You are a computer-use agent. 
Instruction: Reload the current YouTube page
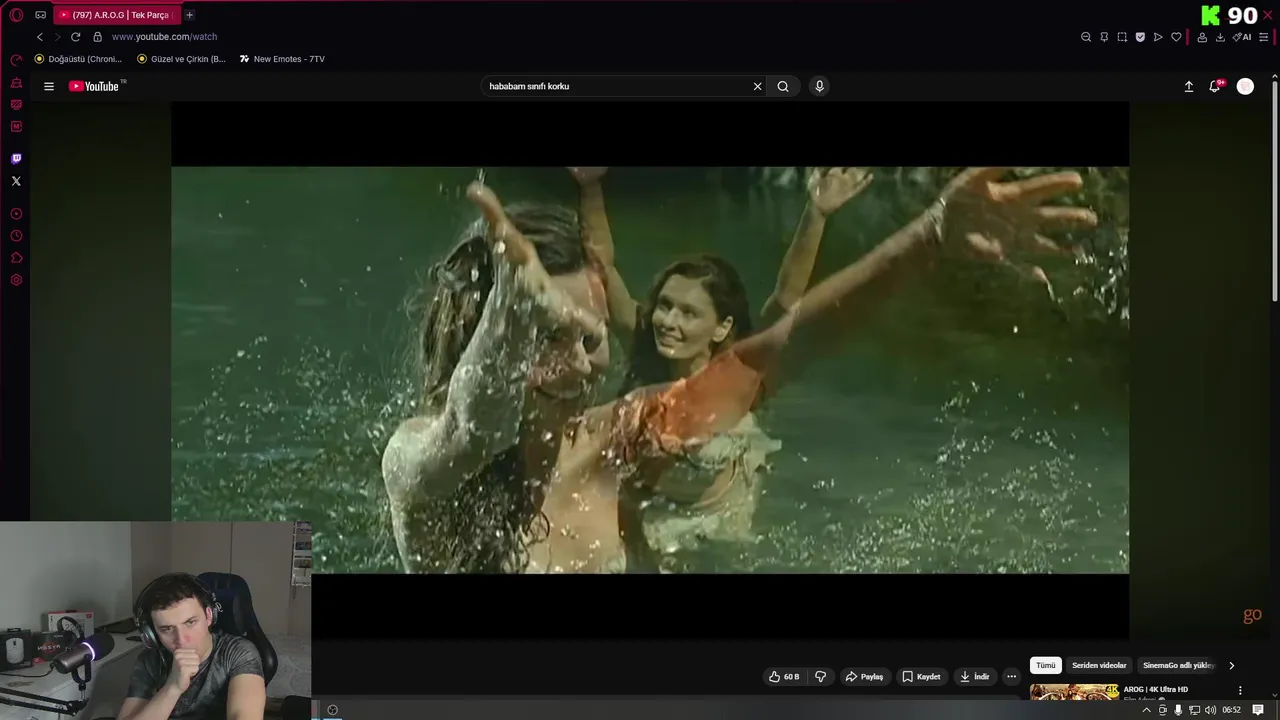point(75,37)
